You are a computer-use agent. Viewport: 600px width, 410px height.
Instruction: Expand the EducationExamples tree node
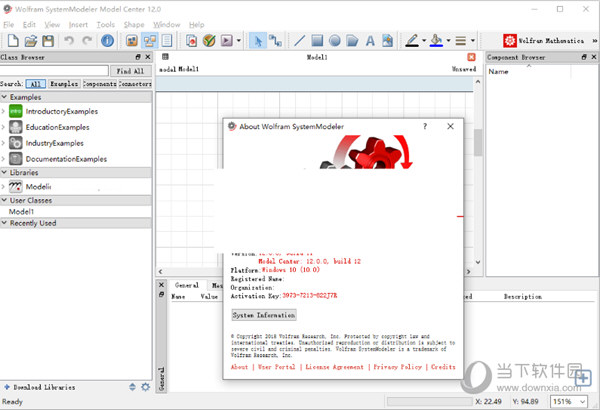(3, 127)
